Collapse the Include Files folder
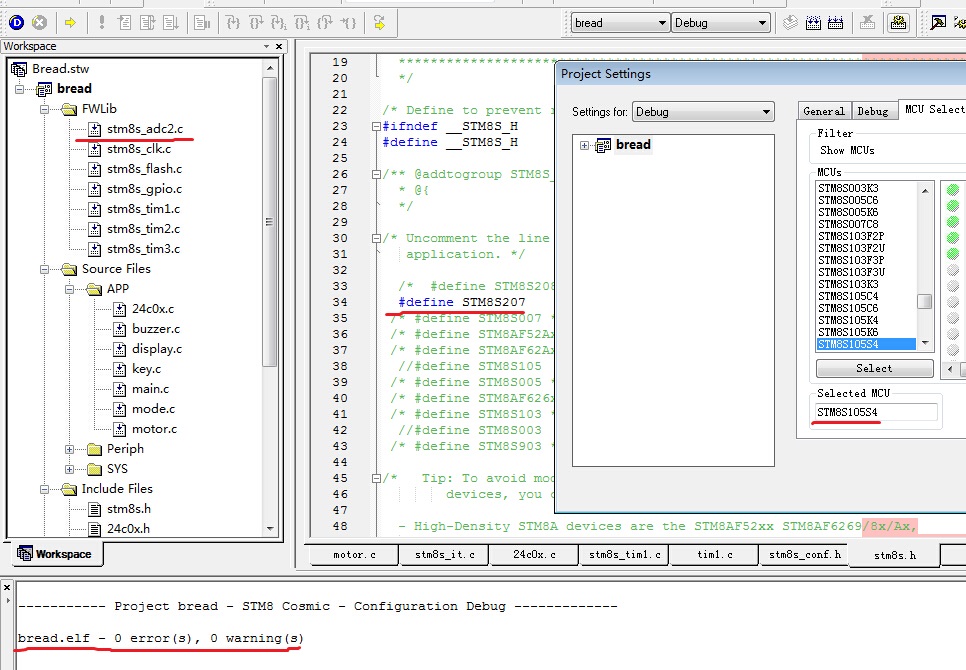The height and width of the screenshot is (670, 966). (x=44, y=490)
